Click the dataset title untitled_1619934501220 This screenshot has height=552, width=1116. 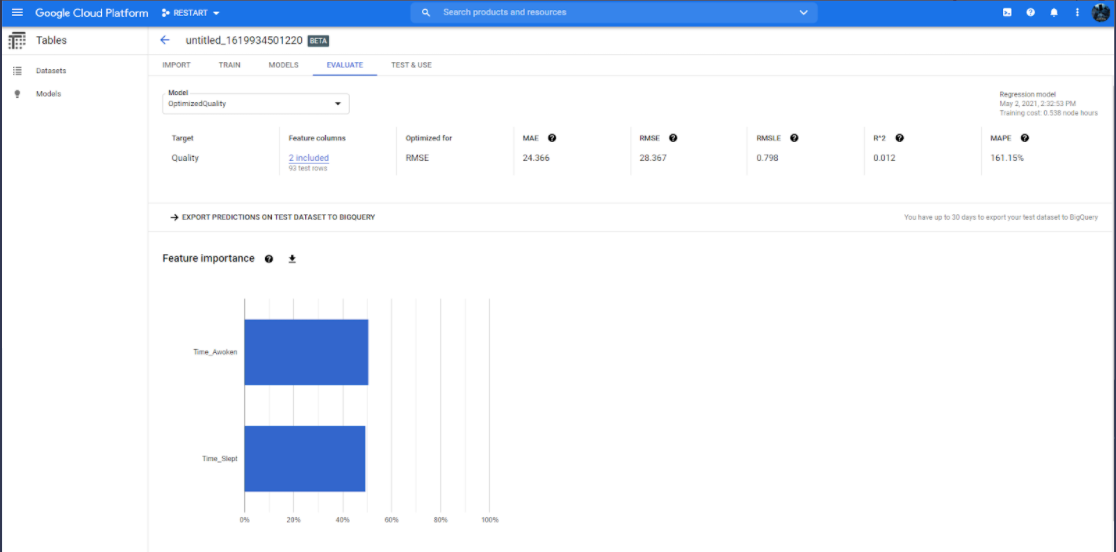click(x=243, y=41)
